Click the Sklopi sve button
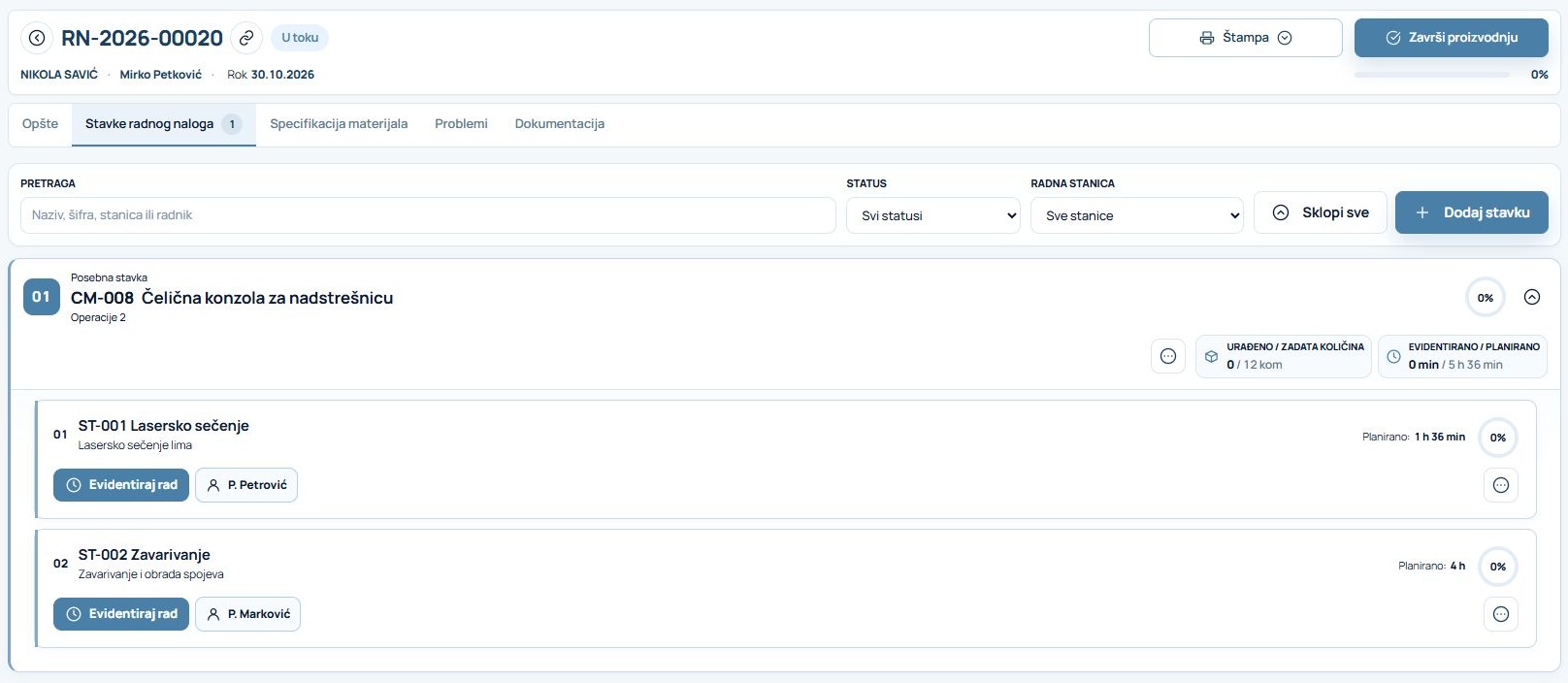 coord(1321,212)
